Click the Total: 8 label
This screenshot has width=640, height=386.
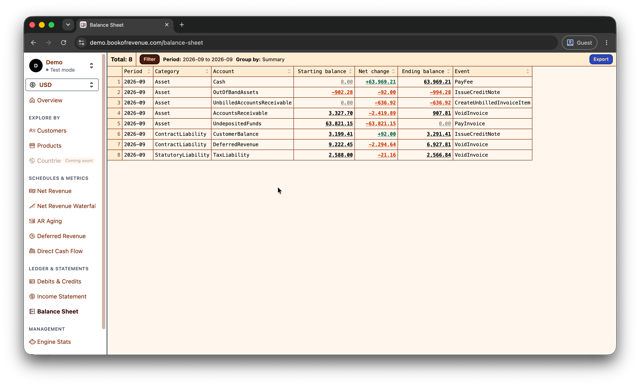coord(121,60)
